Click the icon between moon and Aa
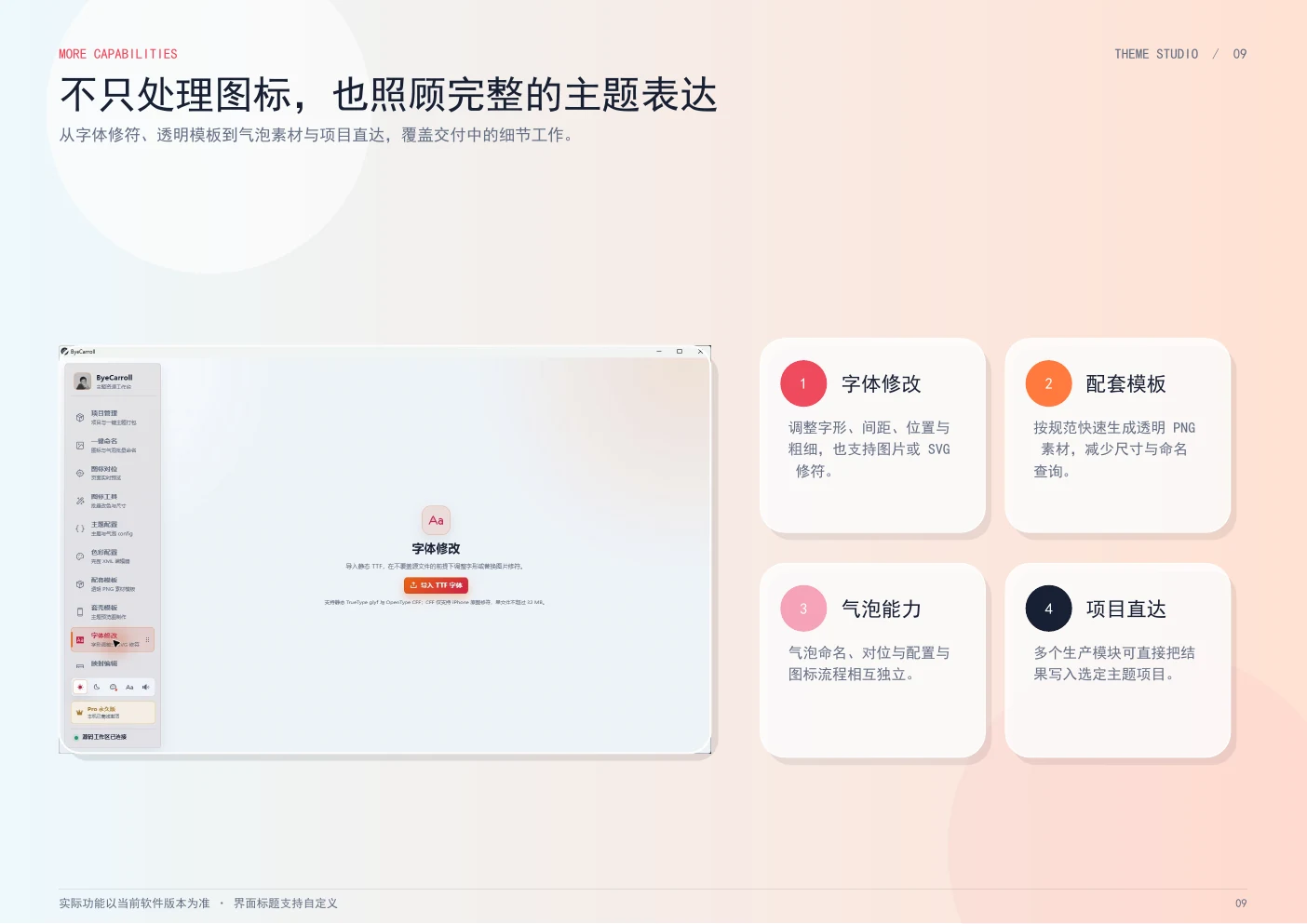1307x924 pixels. point(114,687)
